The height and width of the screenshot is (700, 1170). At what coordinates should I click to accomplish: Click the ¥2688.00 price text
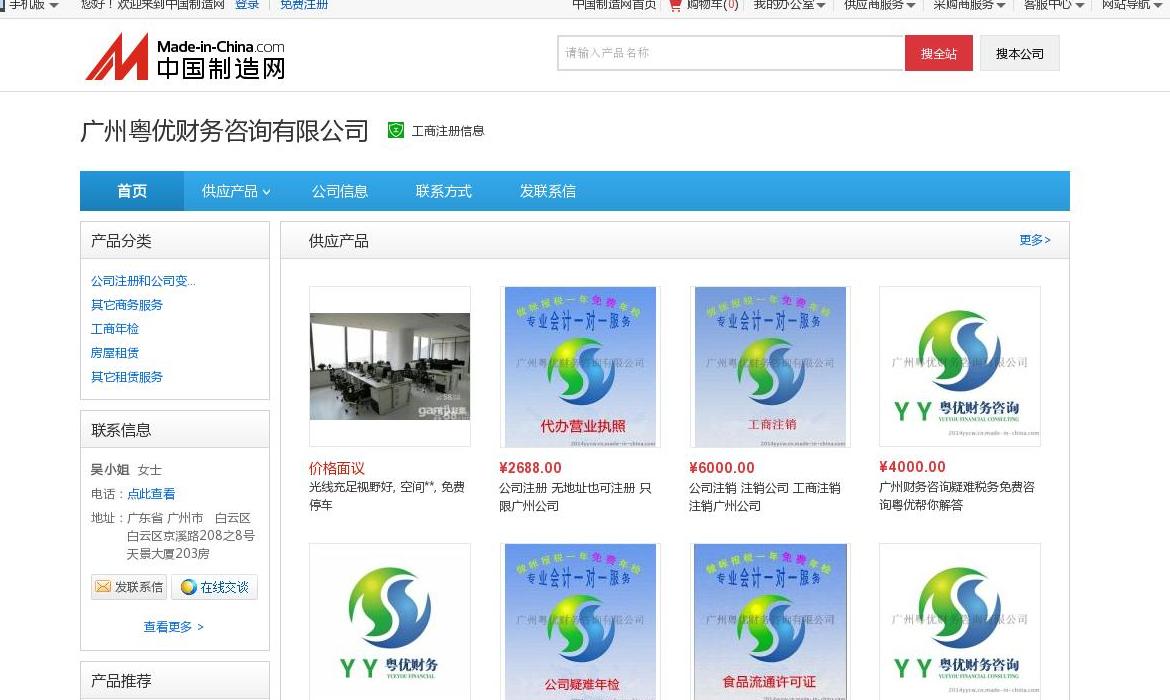531,468
